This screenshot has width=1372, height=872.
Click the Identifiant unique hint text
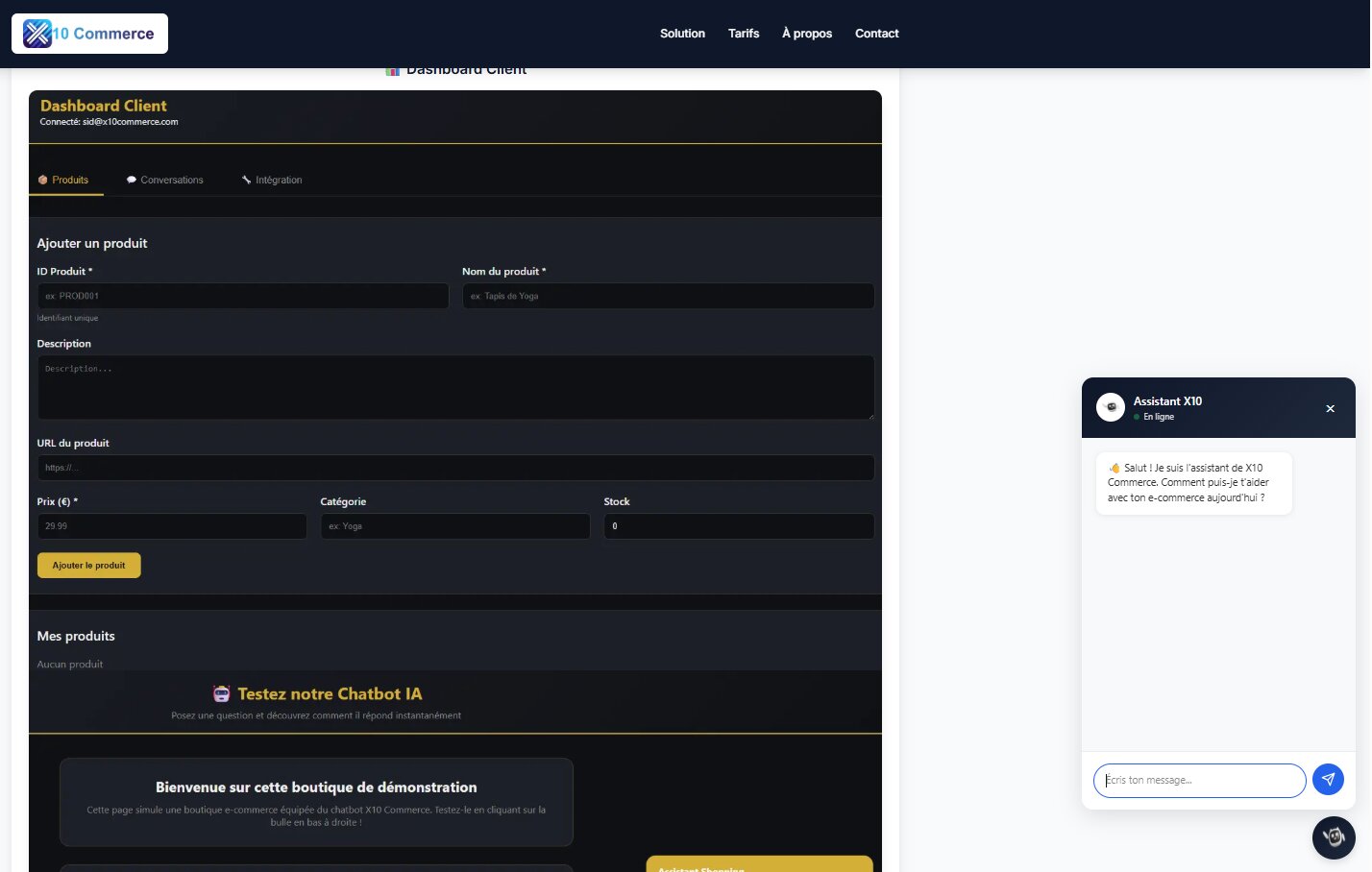click(x=67, y=318)
